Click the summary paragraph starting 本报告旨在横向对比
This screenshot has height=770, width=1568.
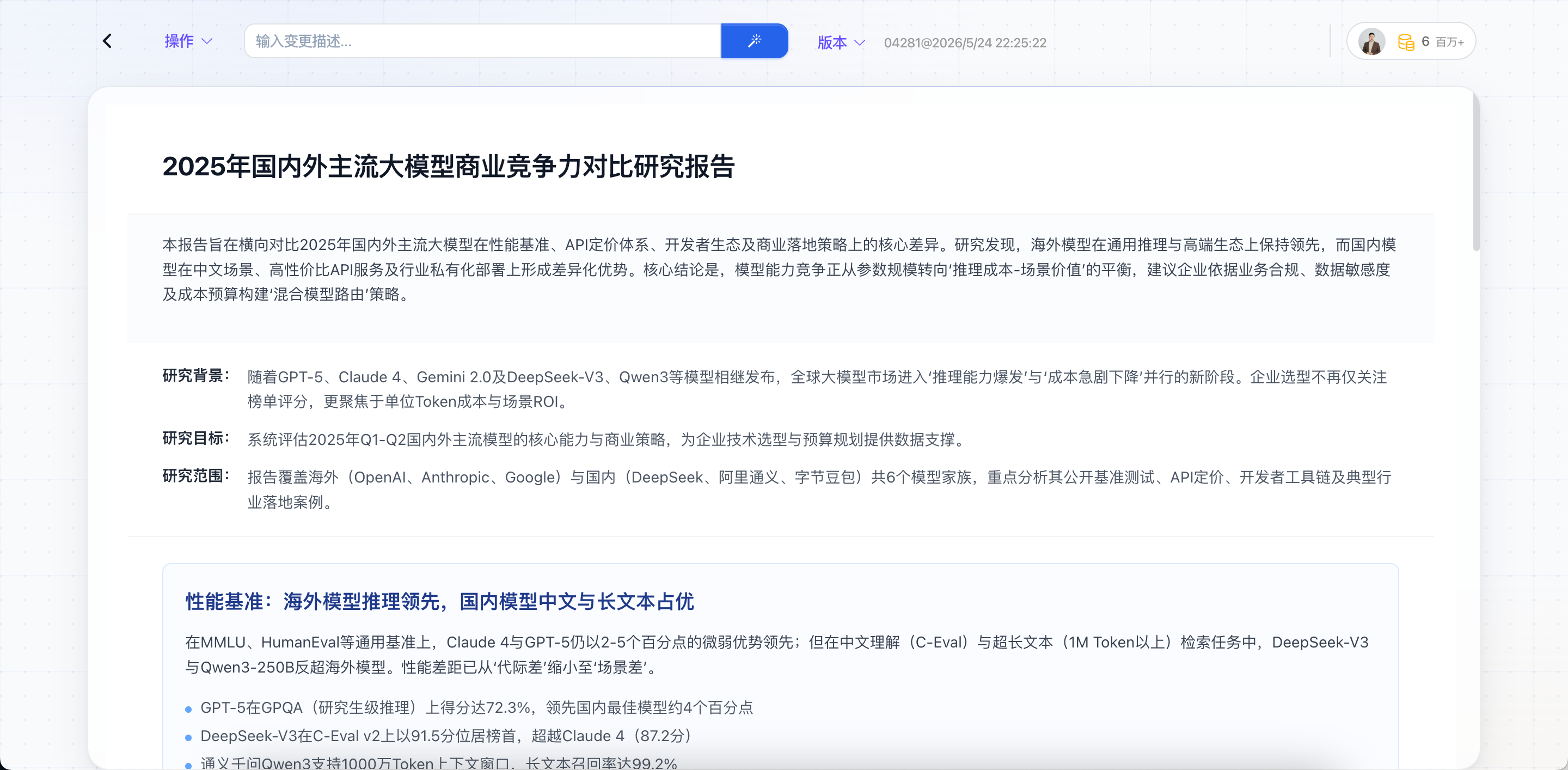click(779, 270)
